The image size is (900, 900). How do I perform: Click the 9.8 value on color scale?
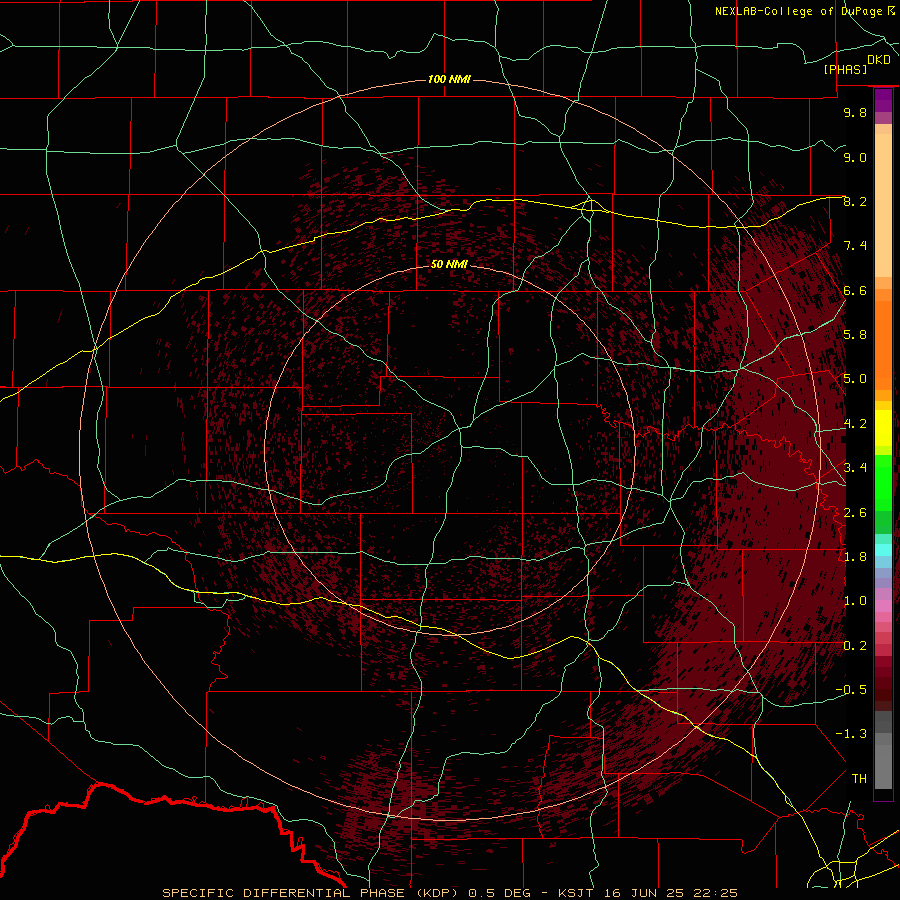[x=855, y=112]
